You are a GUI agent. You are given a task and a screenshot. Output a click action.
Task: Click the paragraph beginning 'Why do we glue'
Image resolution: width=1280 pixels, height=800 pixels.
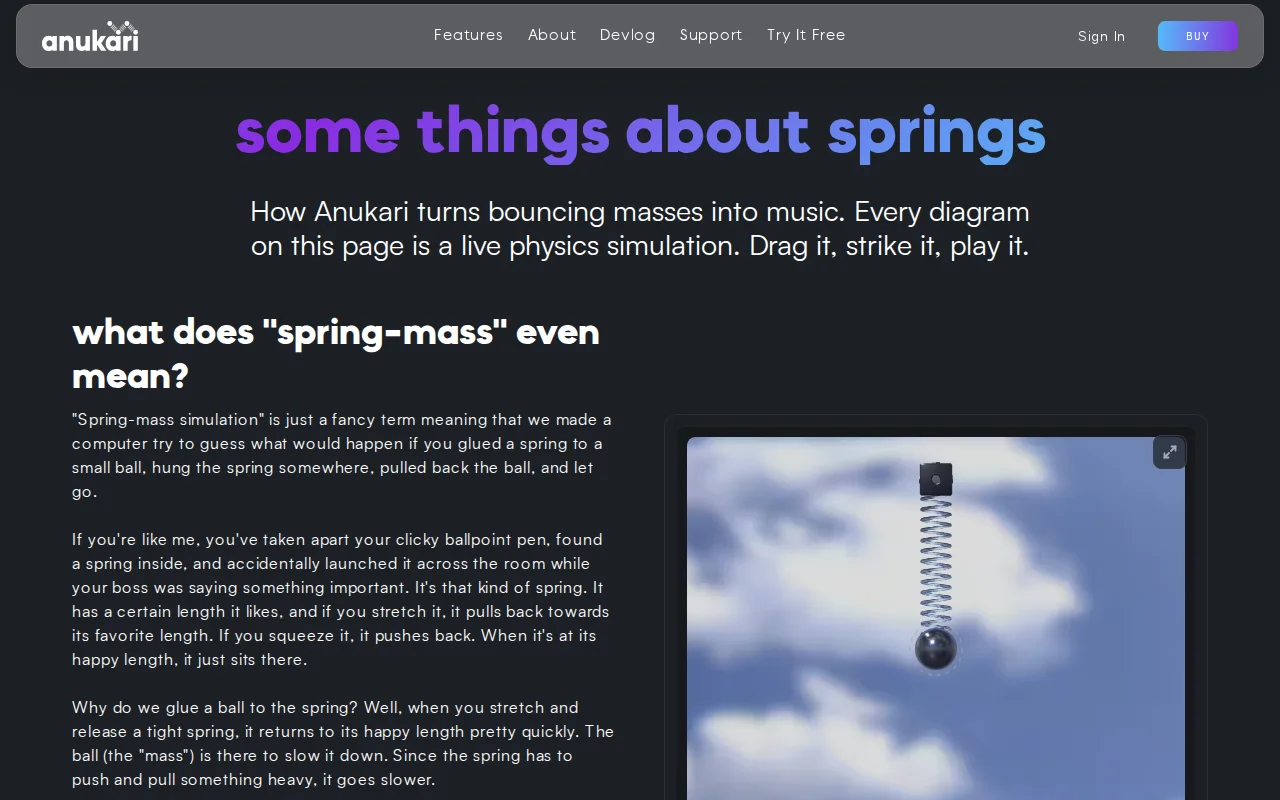(343, 743)
